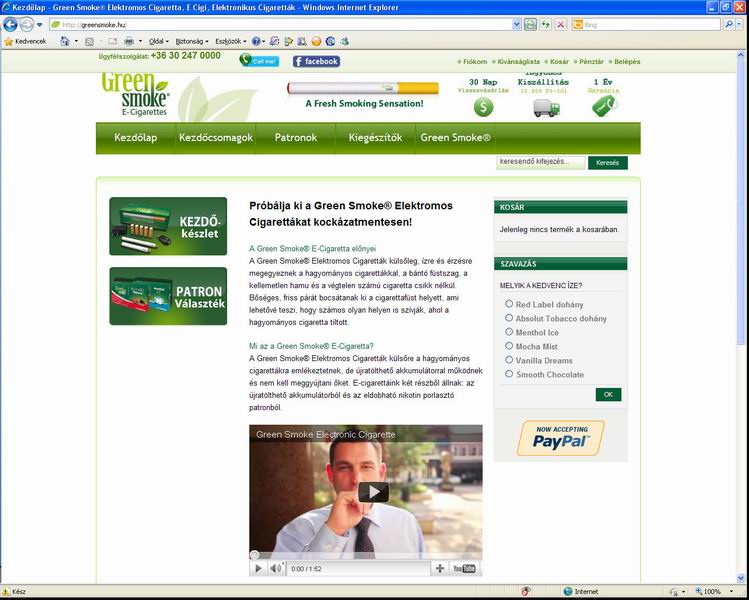
Task: Open the Kosár link in top bar
Action: (559, 62)
